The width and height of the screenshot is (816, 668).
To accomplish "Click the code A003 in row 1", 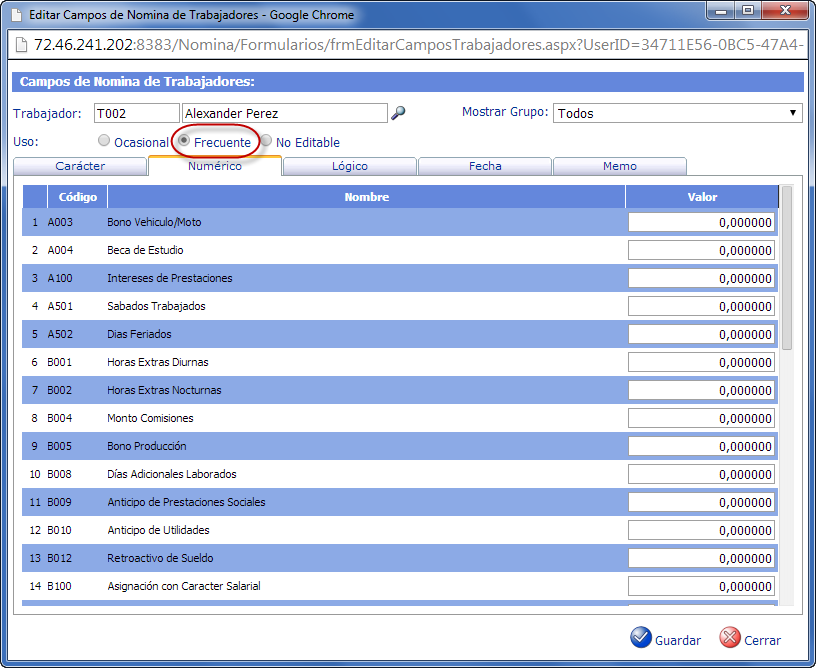I will (x=60, y=222).
